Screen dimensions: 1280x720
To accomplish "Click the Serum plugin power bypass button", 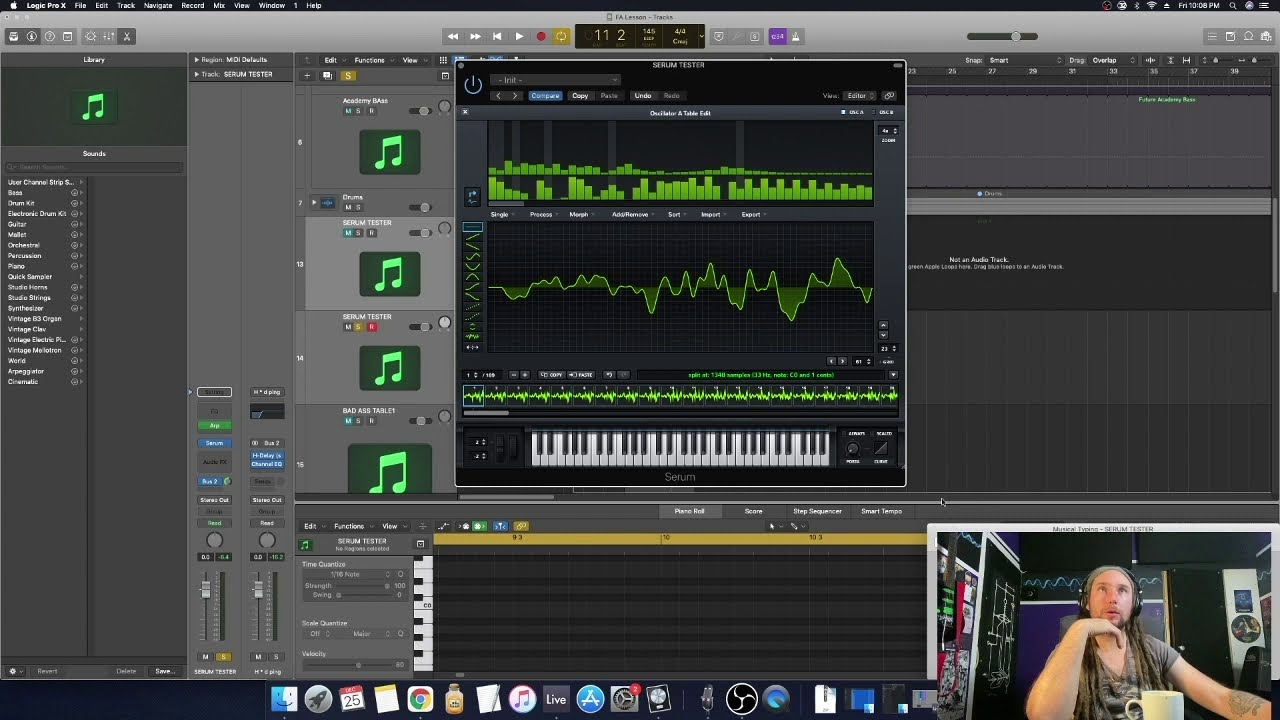I will [473, 86].
